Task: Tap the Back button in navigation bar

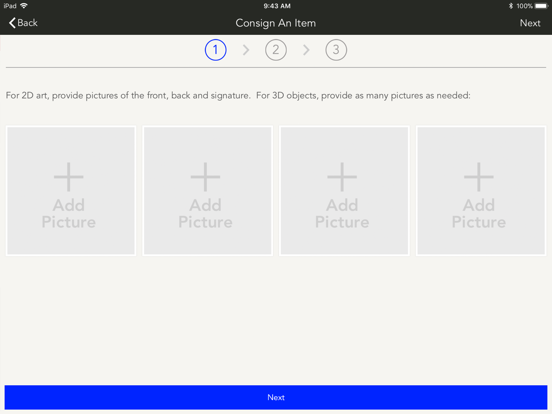Action: tap(23, 23)
